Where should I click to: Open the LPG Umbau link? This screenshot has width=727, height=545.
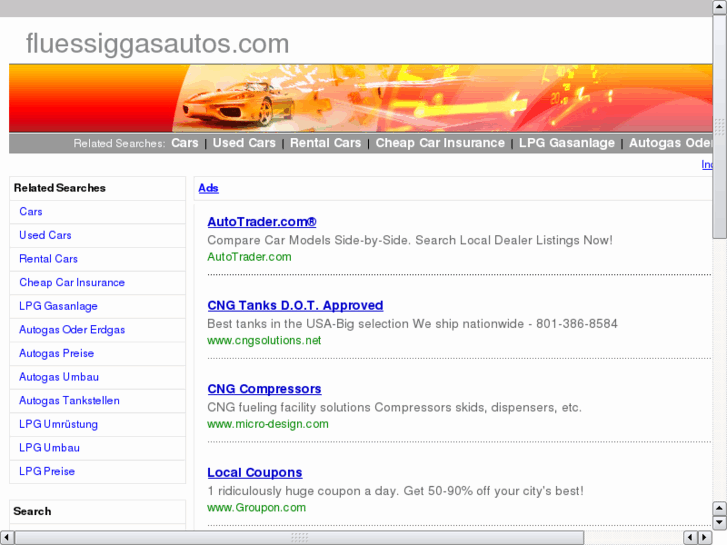point(49,448)
